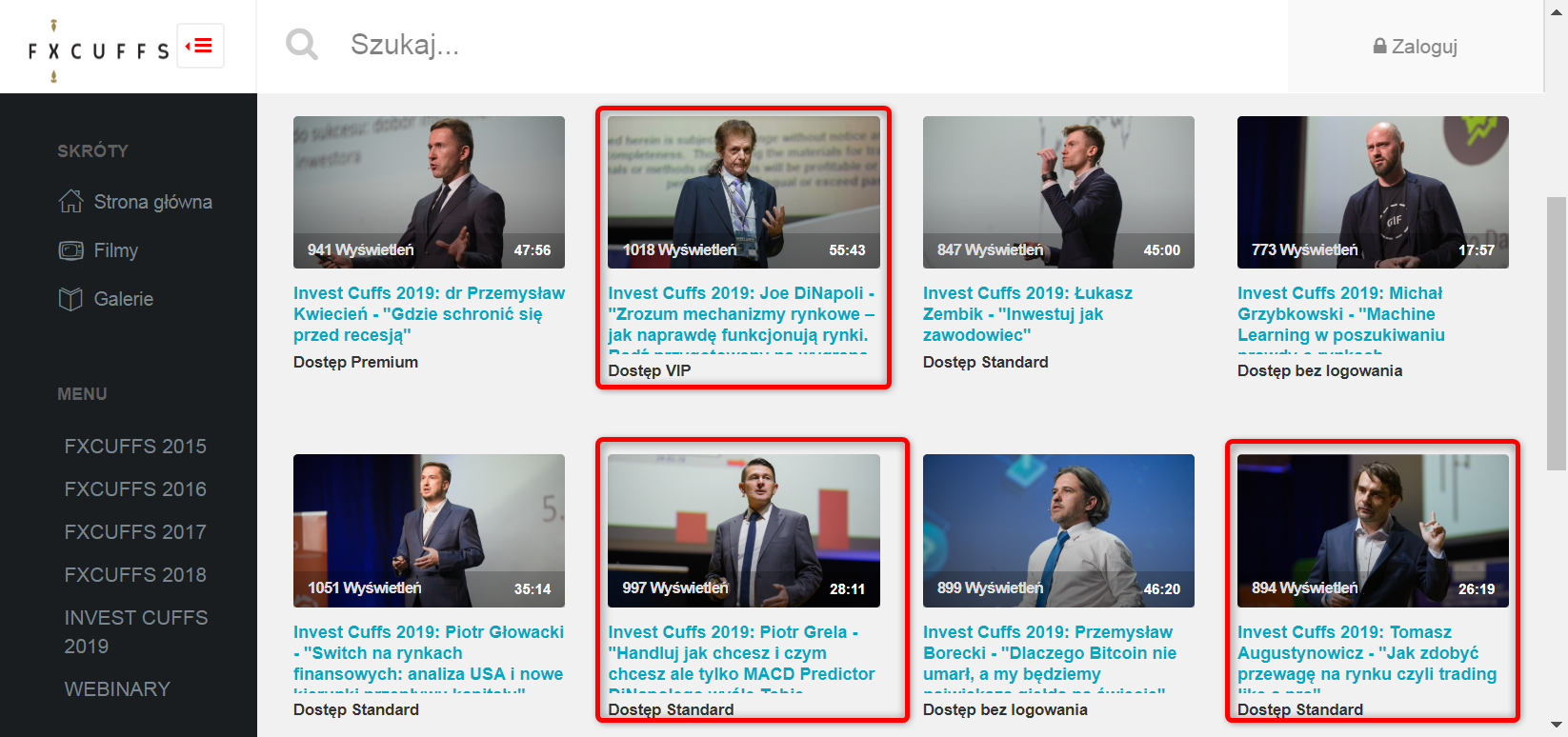Select FXCUFFS 2017 in the sidebar
1568x737 pixels.
coord(135,532)
